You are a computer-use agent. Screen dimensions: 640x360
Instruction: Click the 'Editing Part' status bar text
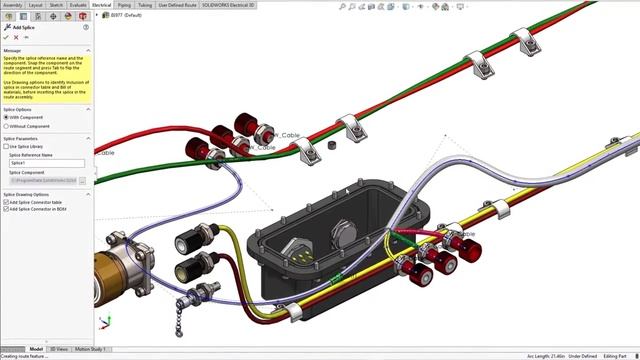615,356
